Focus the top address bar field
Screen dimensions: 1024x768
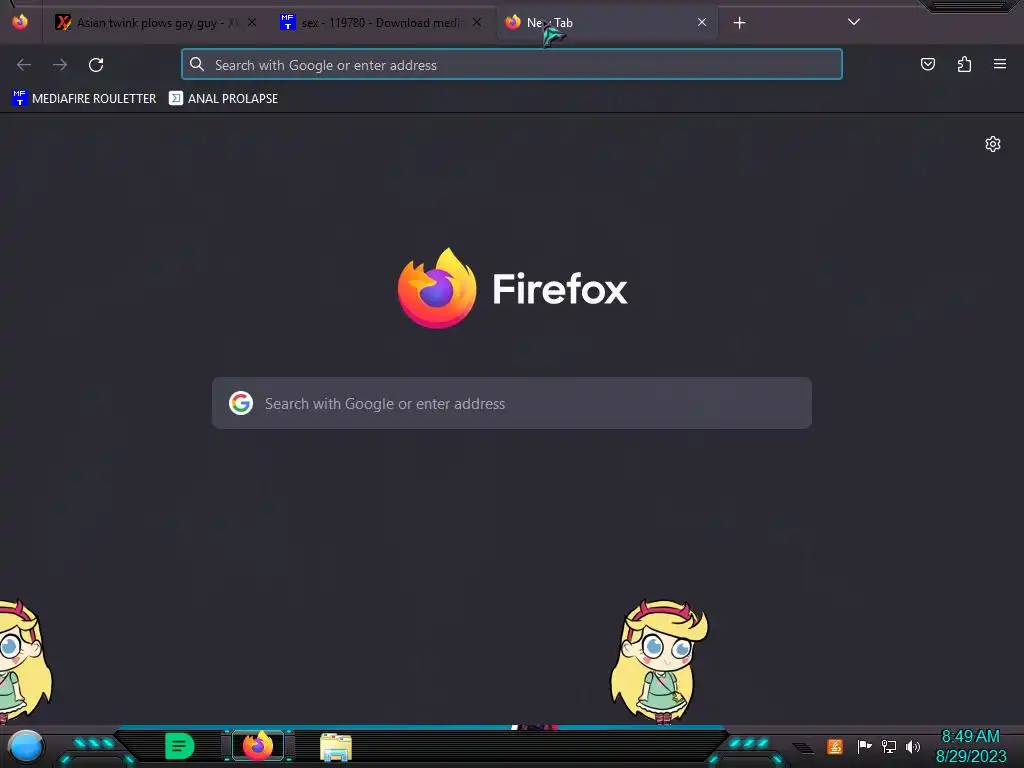512,65
